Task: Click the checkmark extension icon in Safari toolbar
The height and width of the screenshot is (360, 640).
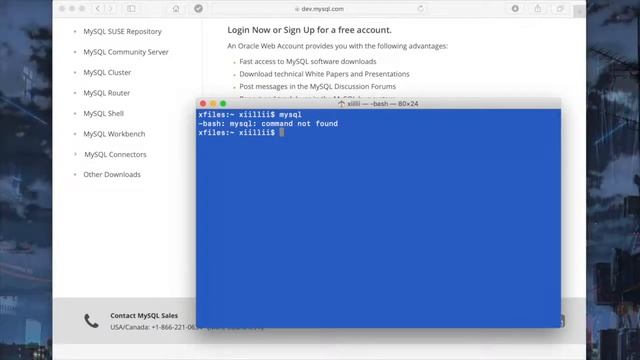Action: (x=198, y=9)
